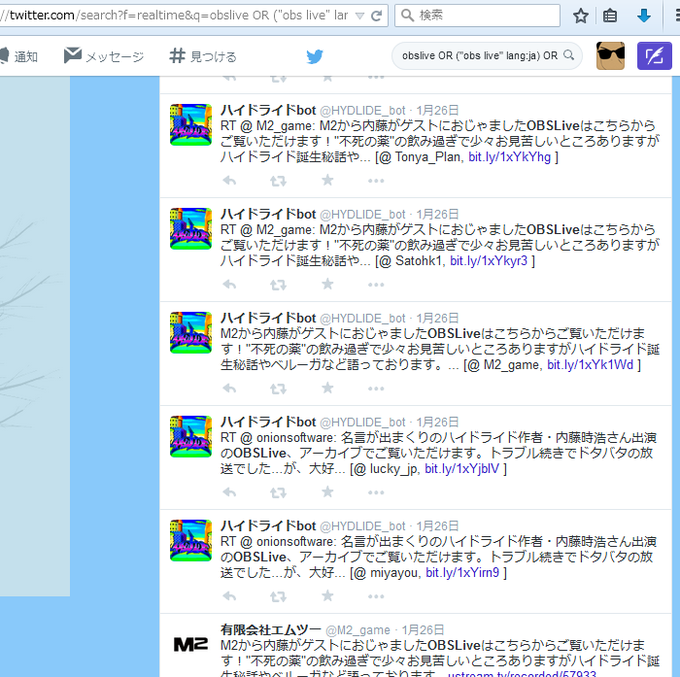The width and height of the screenshot is (680, 677).
Task: Open link bit.ly/1xYjblV
Action: coord(462,469)
